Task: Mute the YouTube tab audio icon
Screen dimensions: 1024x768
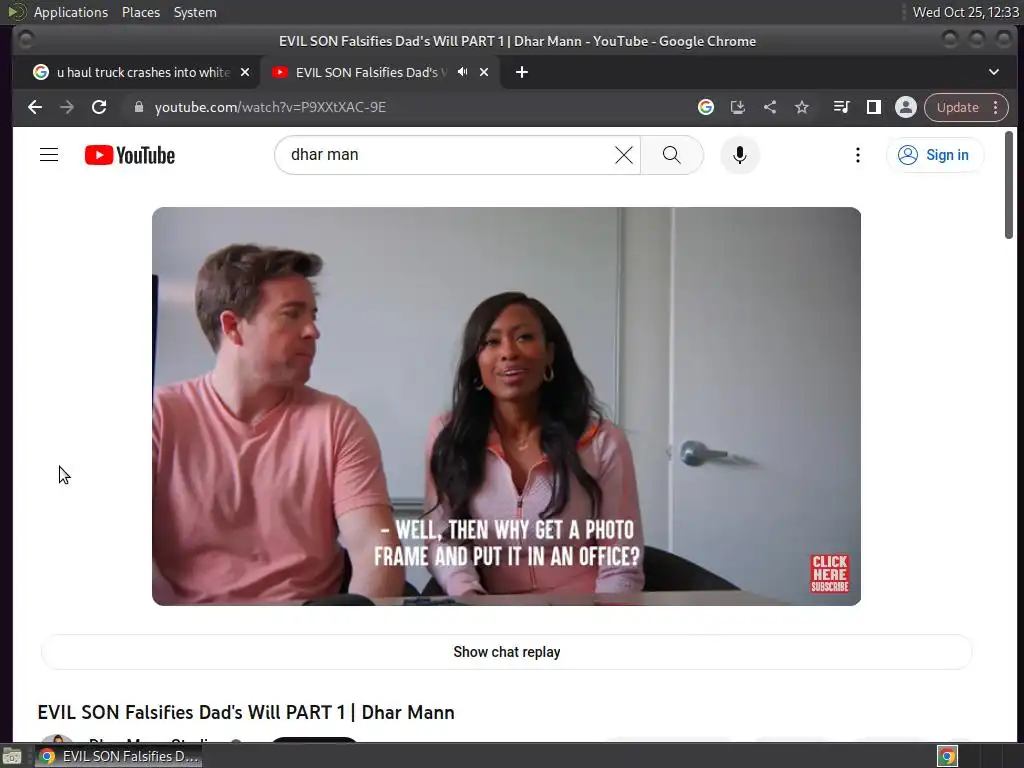Action: pyautogui.click(x=462, y=72)
